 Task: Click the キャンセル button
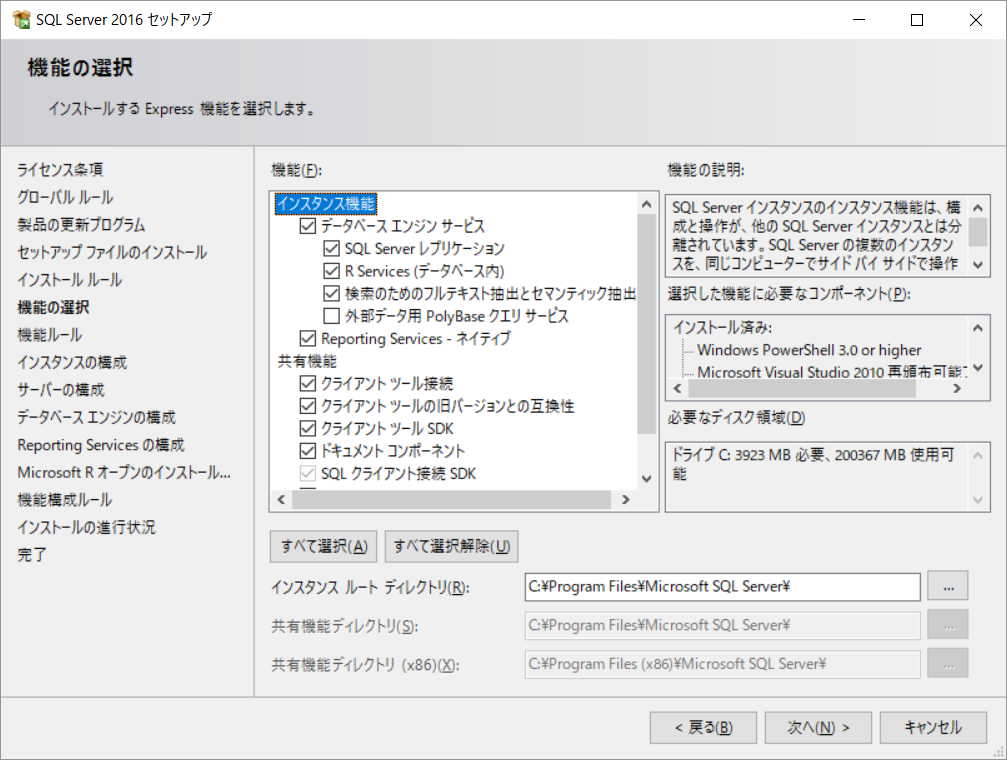tap(933, 727)
